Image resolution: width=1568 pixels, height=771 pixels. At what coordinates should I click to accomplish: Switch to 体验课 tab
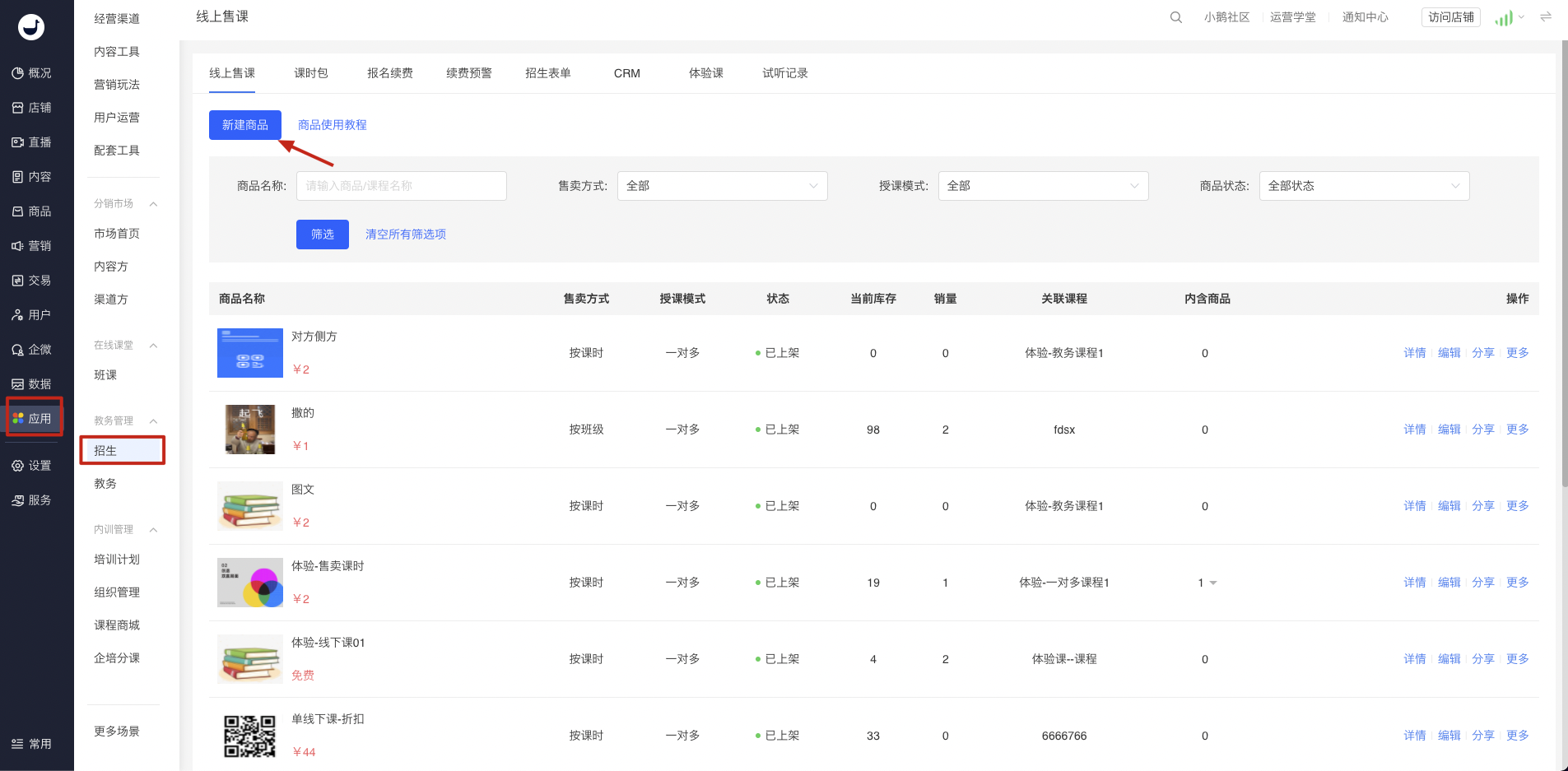[706, 73]
